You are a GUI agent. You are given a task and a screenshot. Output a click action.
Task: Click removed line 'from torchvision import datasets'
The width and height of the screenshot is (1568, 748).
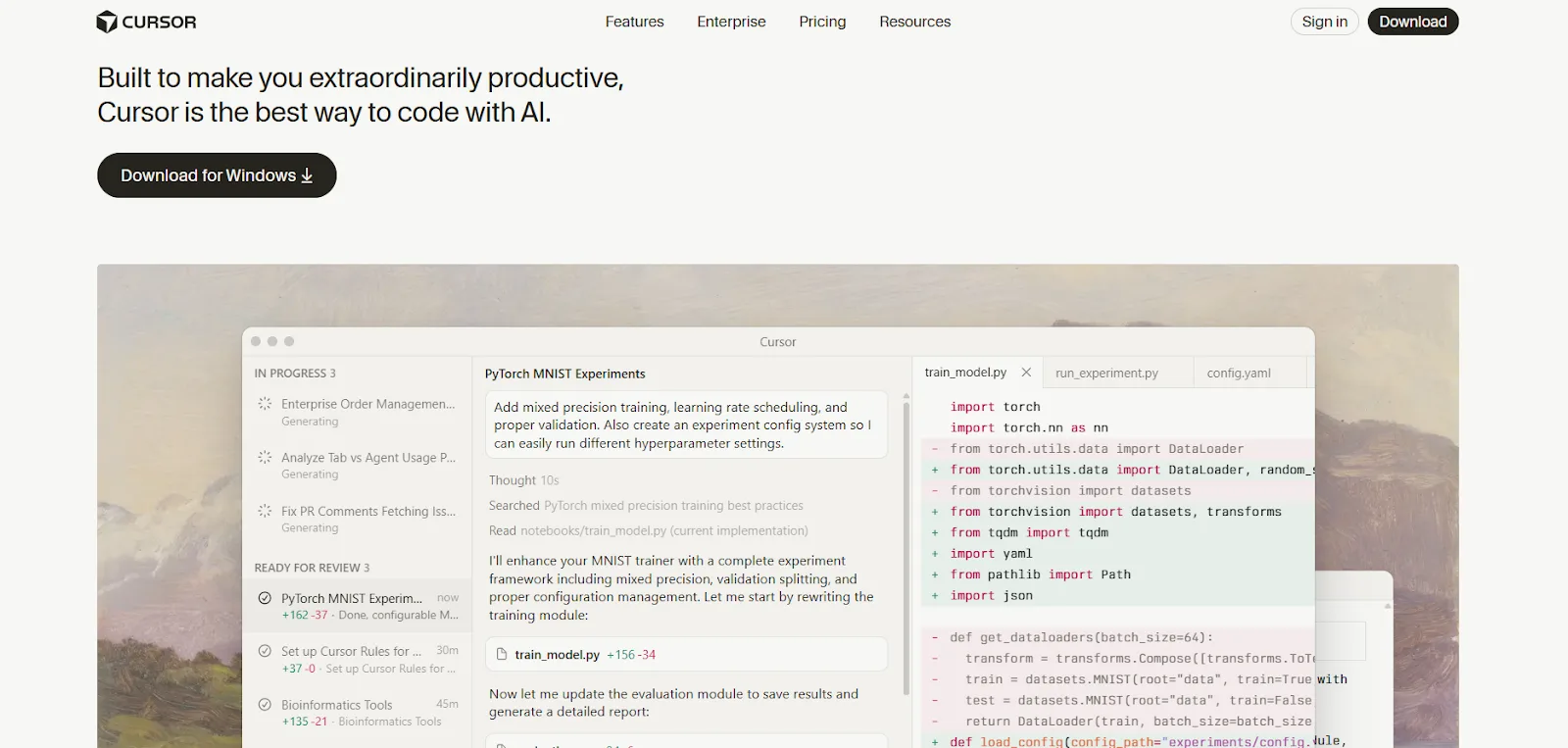[x=1070, y=491]
